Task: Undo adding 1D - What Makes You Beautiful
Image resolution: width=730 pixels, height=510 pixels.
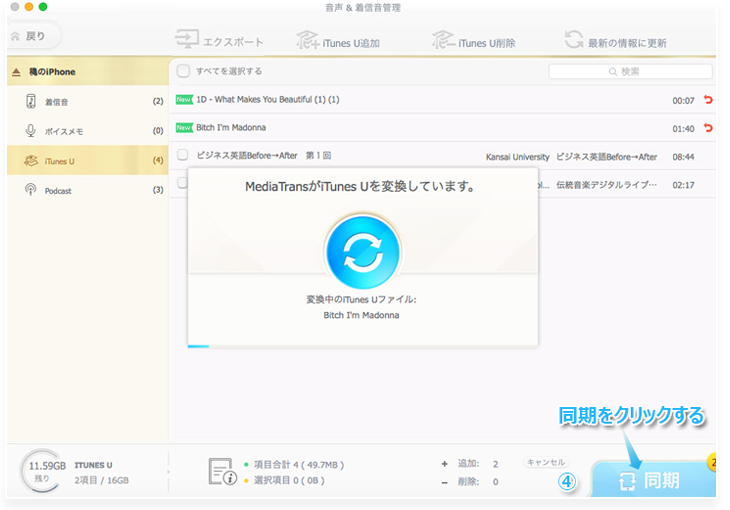Action: point(708,99)
